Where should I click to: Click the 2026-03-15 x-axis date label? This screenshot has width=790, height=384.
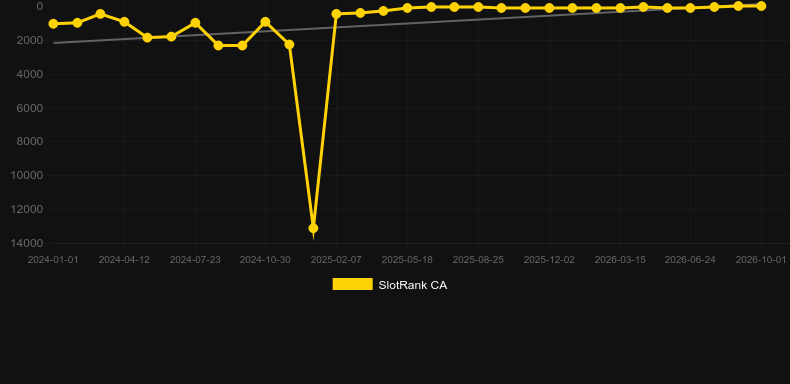(x=620, y=260)
